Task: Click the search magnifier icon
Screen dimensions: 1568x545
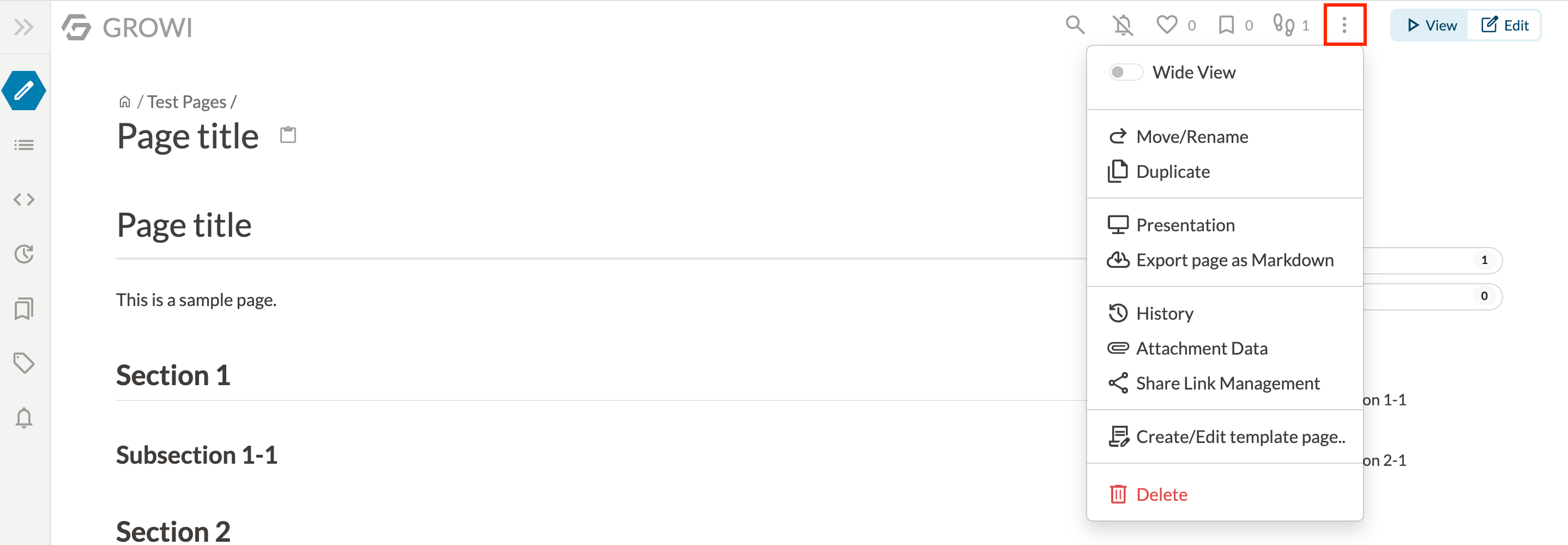Action: click(1075, 26)
